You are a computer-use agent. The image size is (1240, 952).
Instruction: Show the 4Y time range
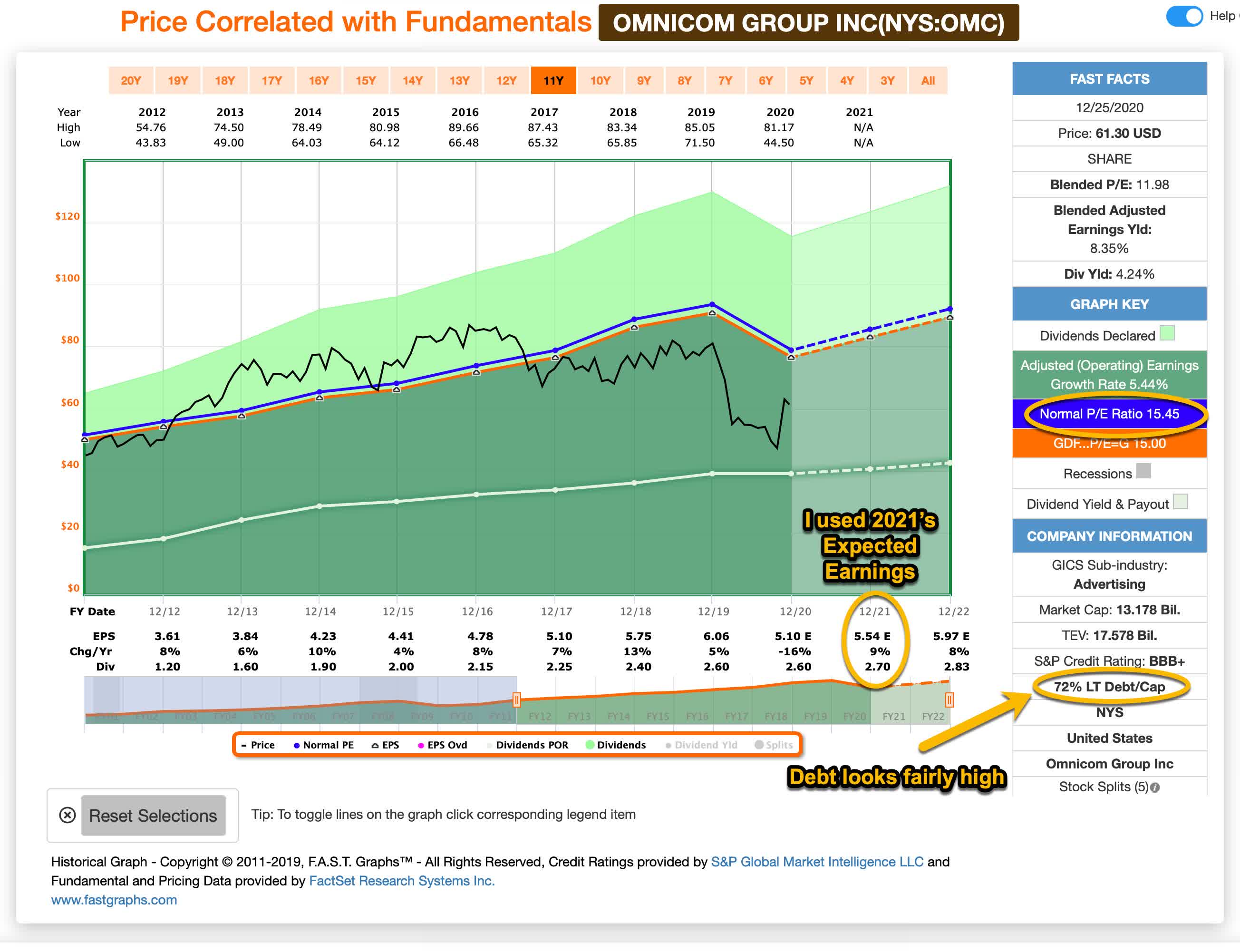tap(847, 80)
